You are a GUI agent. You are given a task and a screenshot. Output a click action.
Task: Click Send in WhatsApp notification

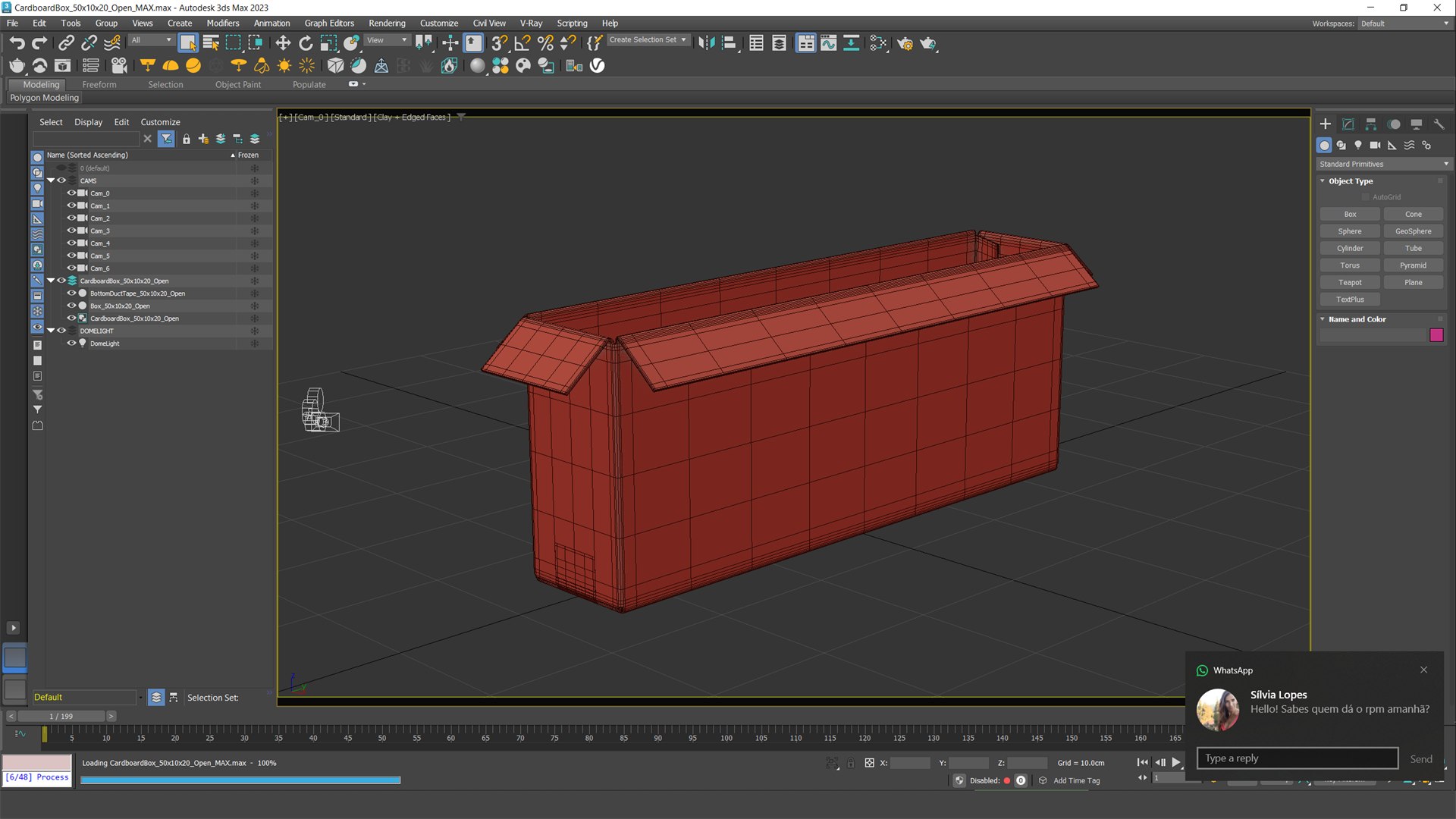click(1421, 759)
